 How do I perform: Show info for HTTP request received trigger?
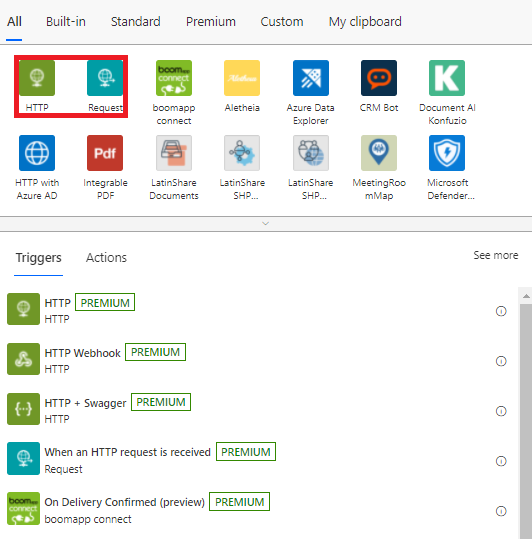501,461
